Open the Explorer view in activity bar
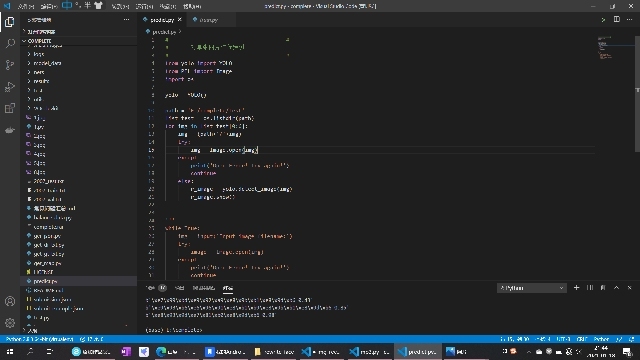Image resolution: width=640 pixels, height=360 pixels. coord(10,22)
